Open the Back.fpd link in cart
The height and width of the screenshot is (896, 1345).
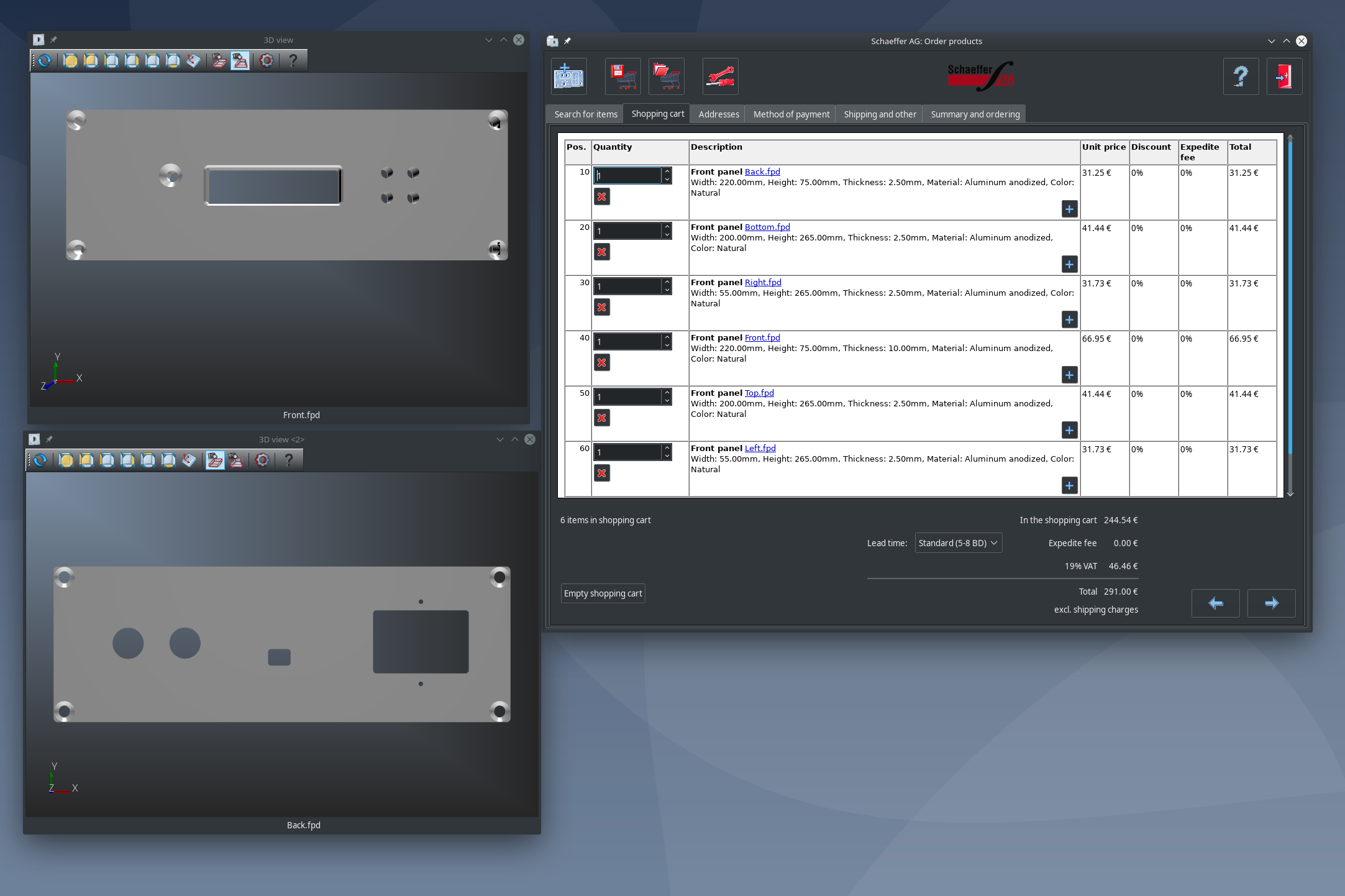[x=762, y=172]
